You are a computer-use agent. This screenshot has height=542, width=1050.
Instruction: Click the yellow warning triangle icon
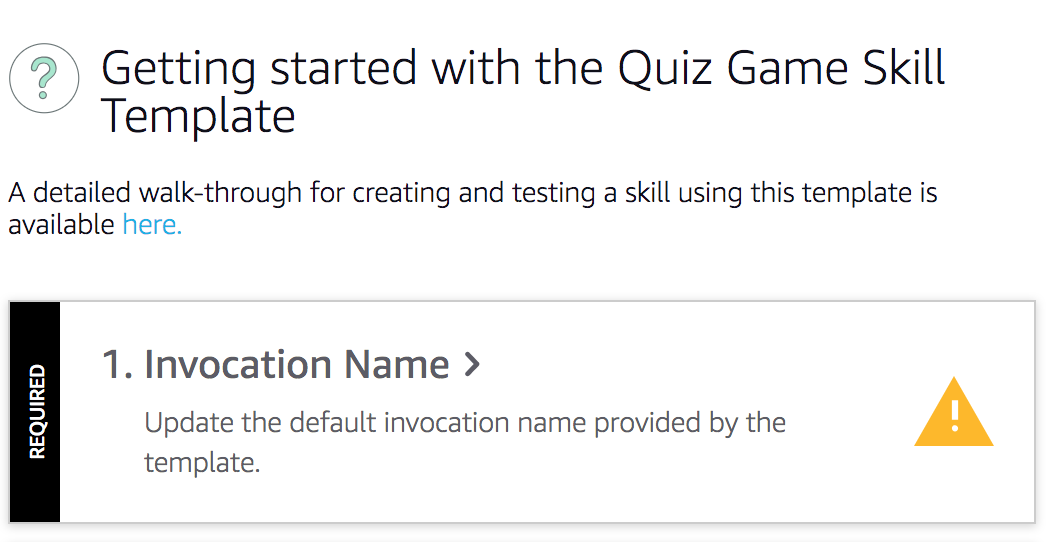(953, 414)
